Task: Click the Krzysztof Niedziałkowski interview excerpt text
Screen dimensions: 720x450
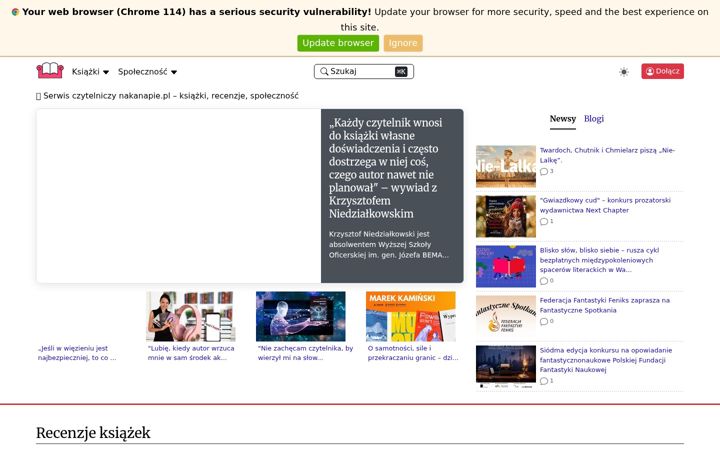Action: [x=389, y=245]
